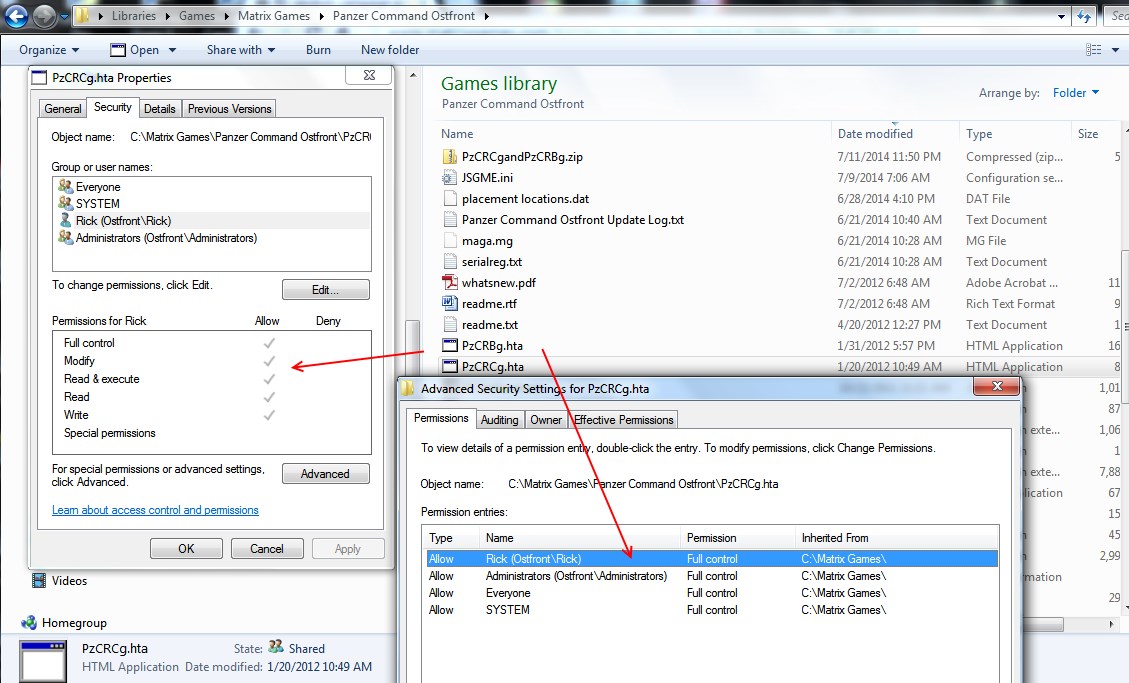Viewport: 1129px width, 683px height.
Task: Click New folder in toolbar
Action: [x=390, y=50]
